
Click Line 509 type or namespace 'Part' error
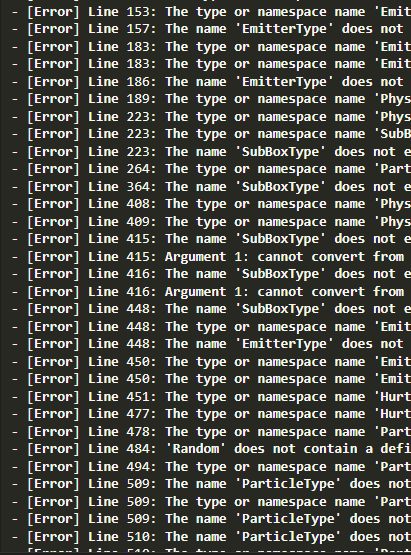click(x=211, y=502)
